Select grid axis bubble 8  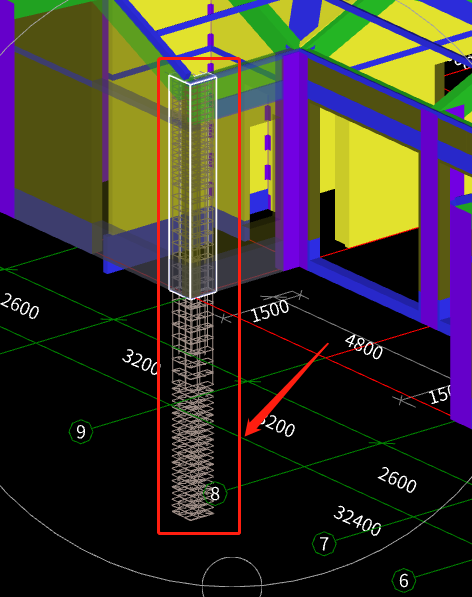click(215, 493)
